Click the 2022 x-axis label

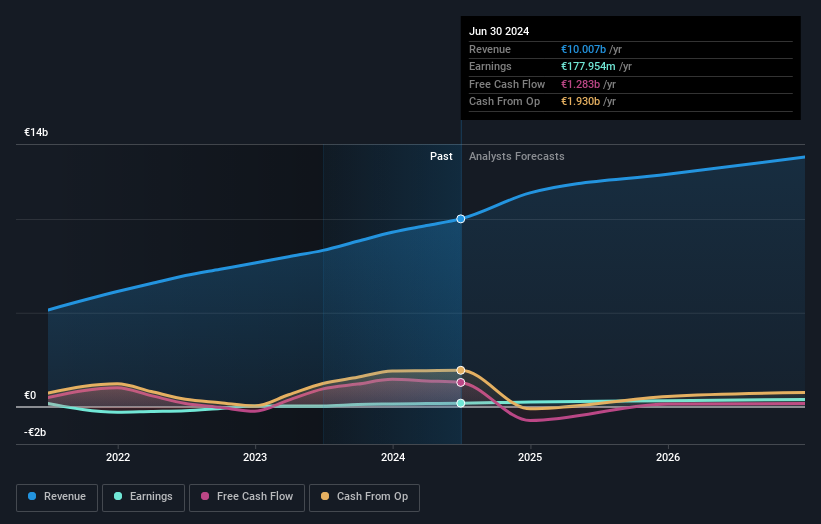(118, 457)
